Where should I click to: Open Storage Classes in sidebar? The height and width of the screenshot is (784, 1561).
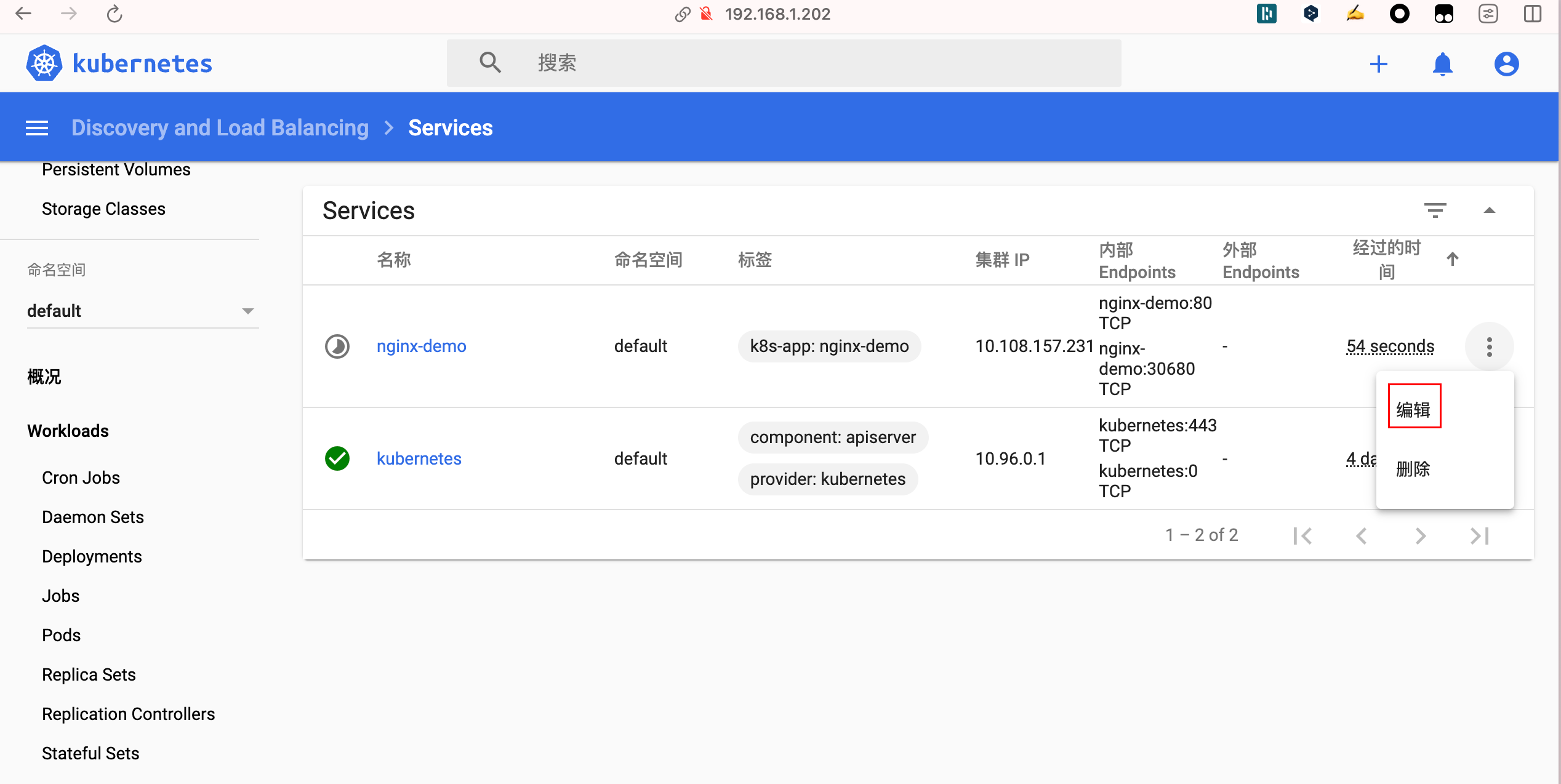[103, 209]
